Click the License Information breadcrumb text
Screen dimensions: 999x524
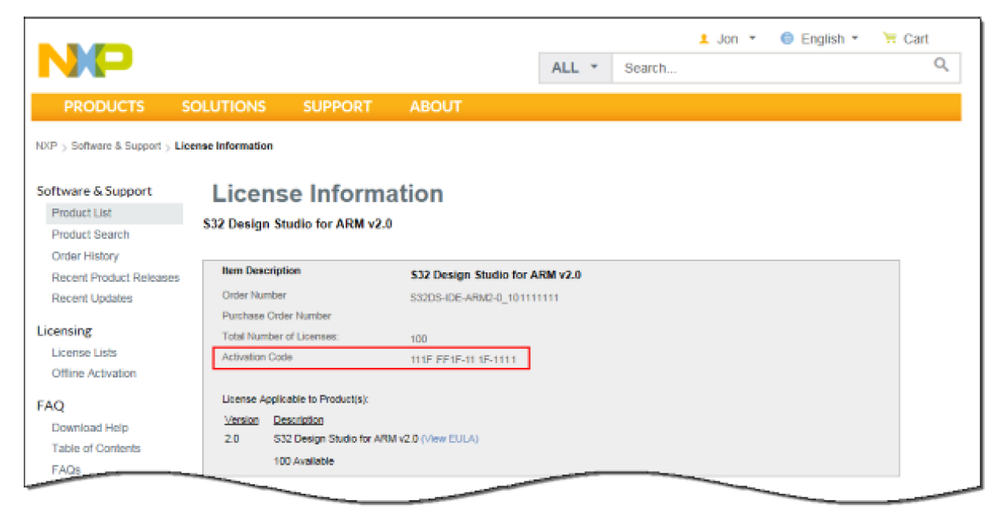point(224,146)
